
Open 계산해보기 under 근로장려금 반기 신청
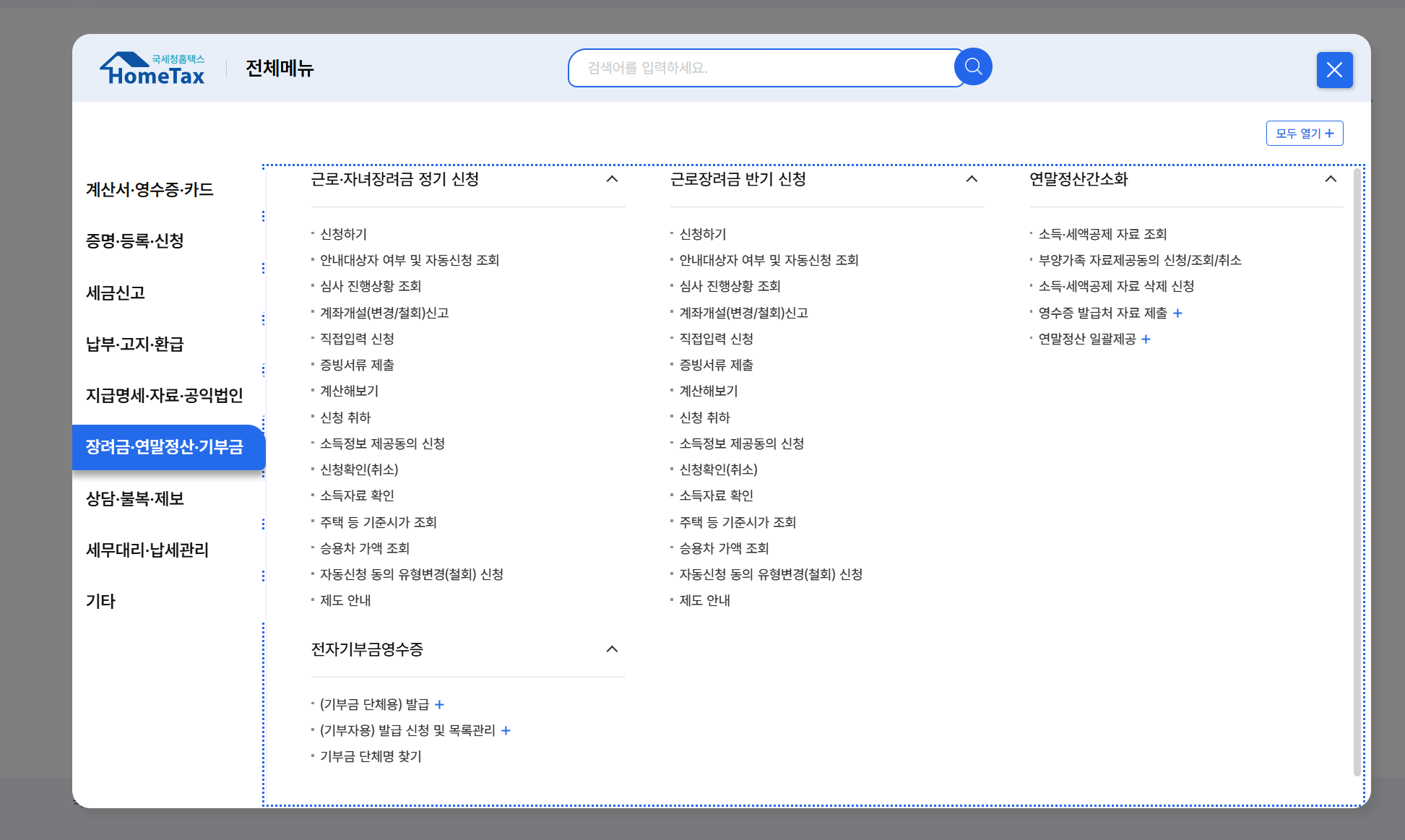(x=708, y=391)
